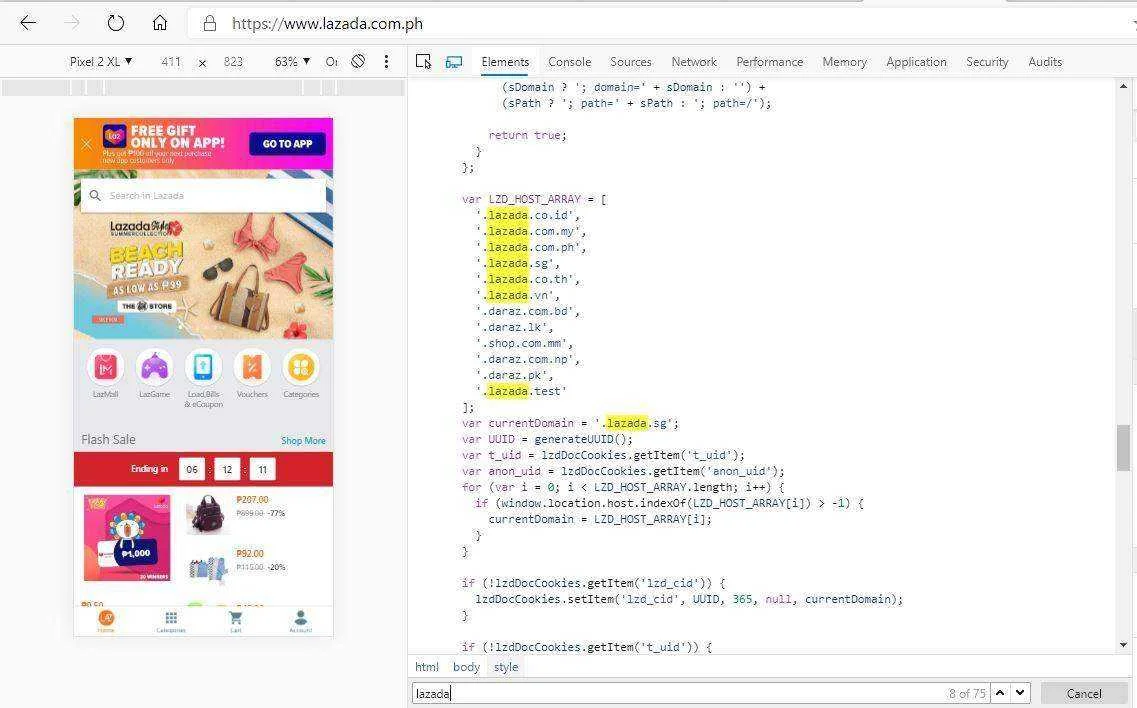This screenshot has height=708, width=1137.
Task: Open the Memory tab
Action: point(844,62)
